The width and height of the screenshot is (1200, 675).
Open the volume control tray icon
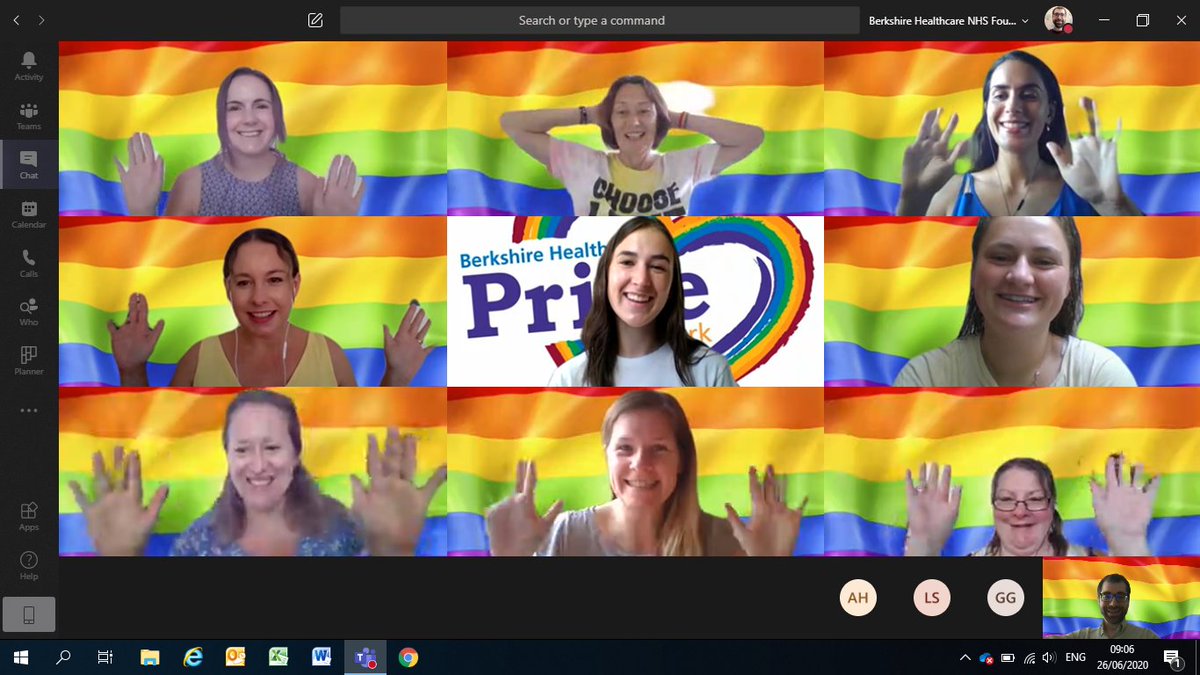click(x=1049, y=658)
